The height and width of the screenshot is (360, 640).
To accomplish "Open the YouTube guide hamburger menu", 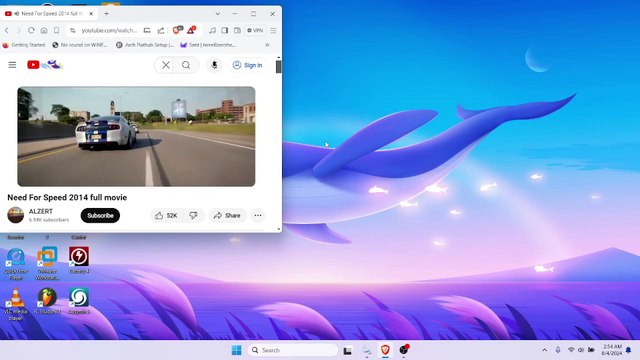I will [x=12, y=65].
